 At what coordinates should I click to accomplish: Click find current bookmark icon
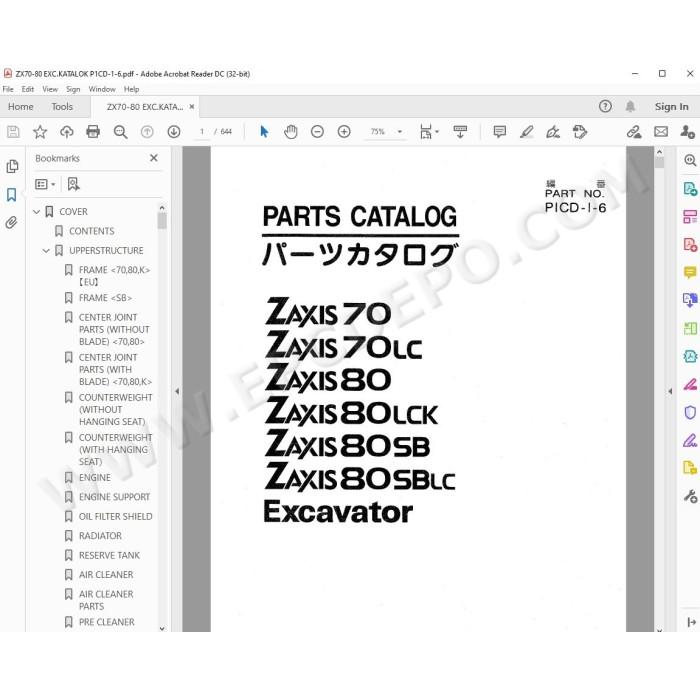coord(73,184)
